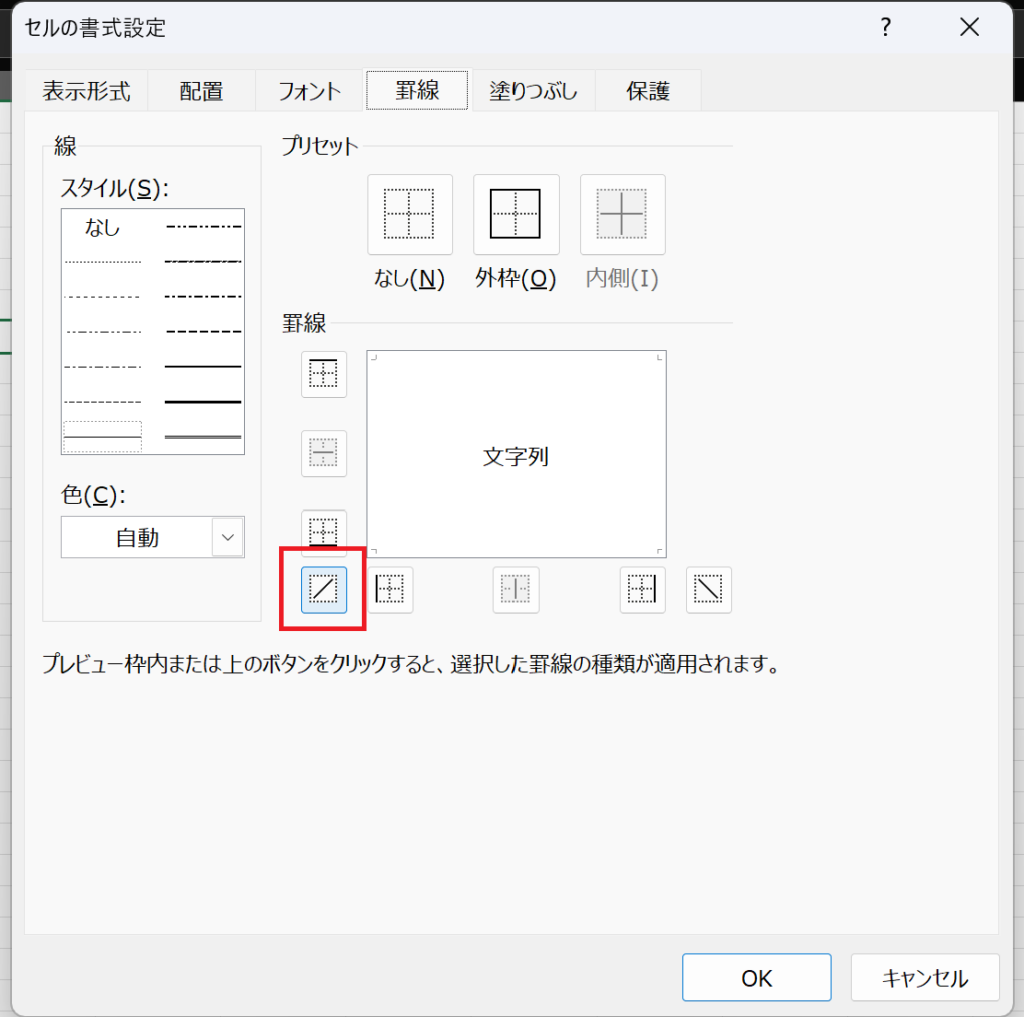The height and width of the screenshot is (1017, 1024).
Task: Choose the double line border style
Action: click(x=203, y=437)
